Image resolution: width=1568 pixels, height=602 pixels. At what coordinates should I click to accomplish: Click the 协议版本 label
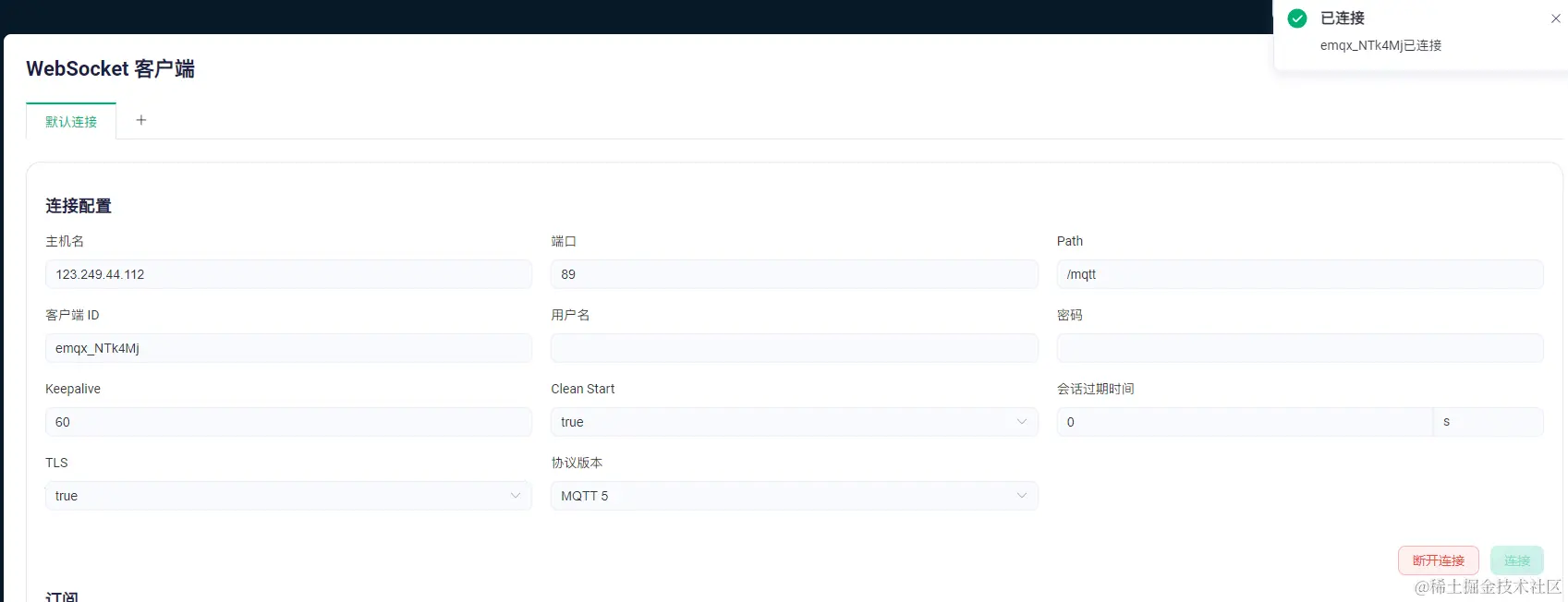(577, 463)
